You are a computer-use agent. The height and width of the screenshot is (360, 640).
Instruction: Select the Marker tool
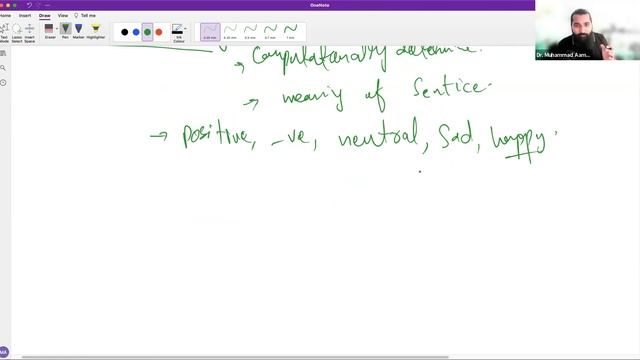tap(78, 31)
